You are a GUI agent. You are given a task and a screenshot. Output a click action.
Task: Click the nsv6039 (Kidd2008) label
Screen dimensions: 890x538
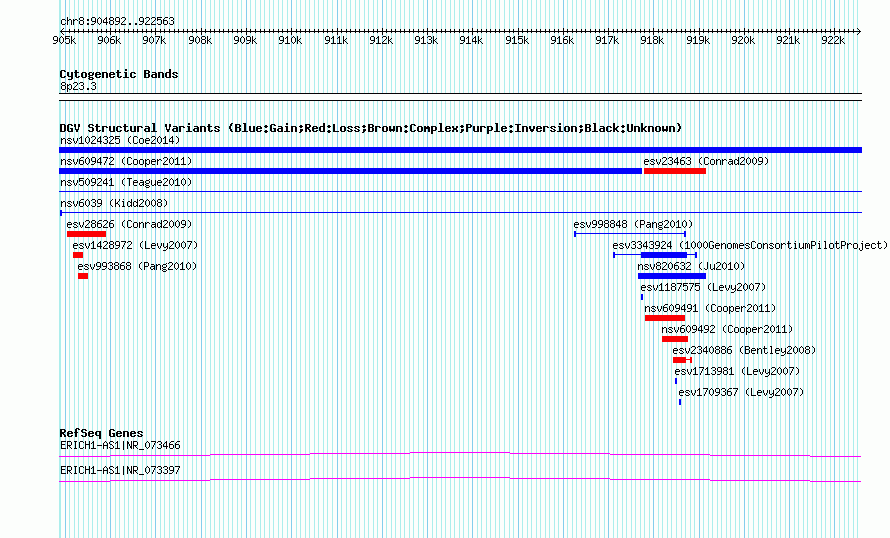coord(114,203)
